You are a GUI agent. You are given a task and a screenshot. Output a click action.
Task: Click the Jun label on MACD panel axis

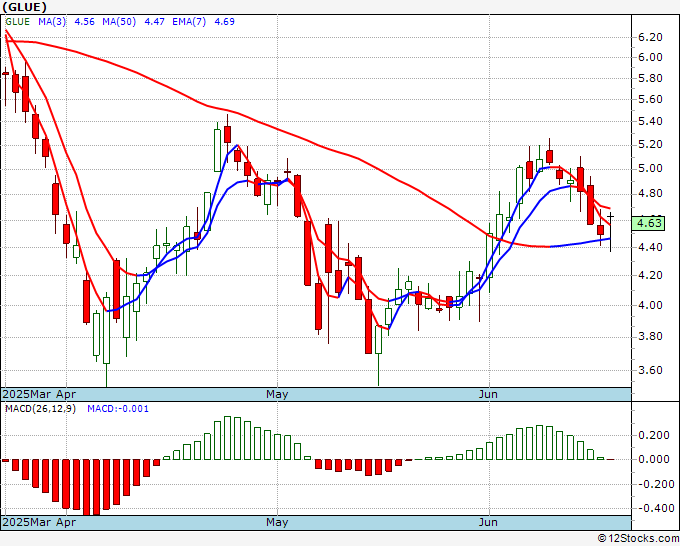point(488,522)
